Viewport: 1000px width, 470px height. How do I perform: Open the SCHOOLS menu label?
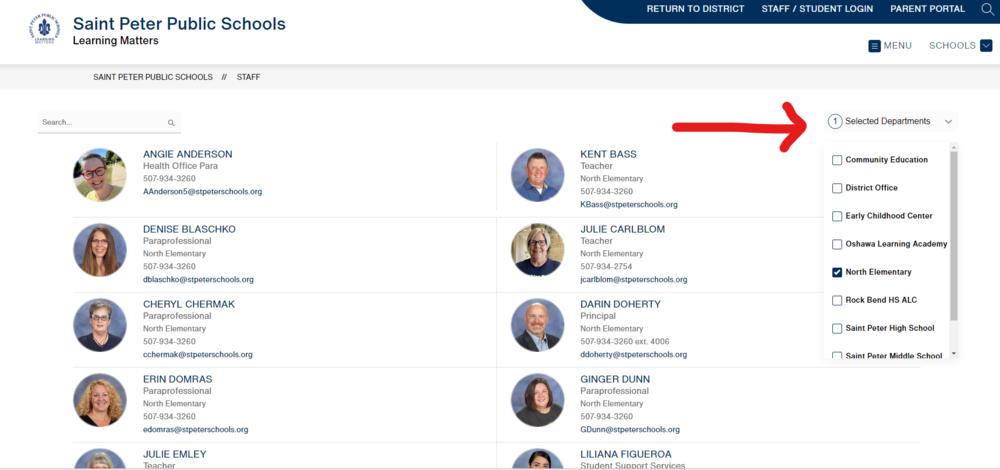[952, 46]
